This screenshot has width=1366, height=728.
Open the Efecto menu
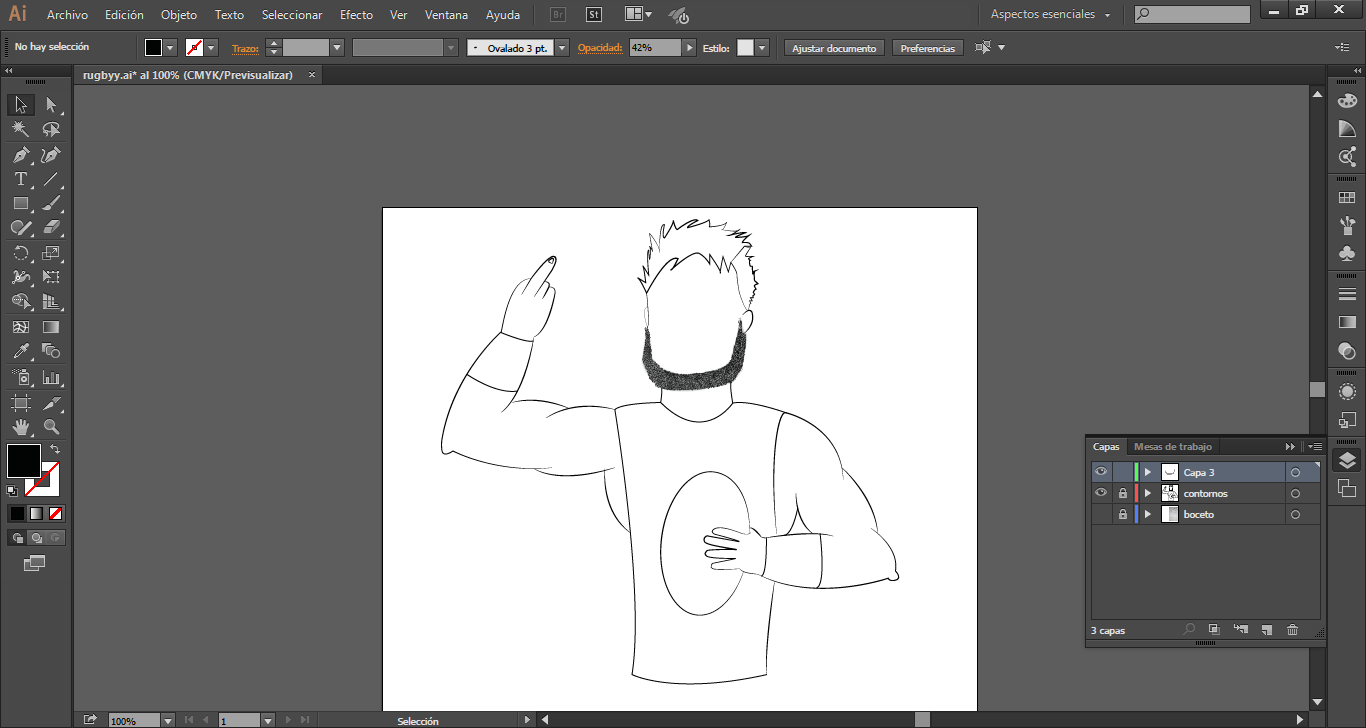pos(356,15)
